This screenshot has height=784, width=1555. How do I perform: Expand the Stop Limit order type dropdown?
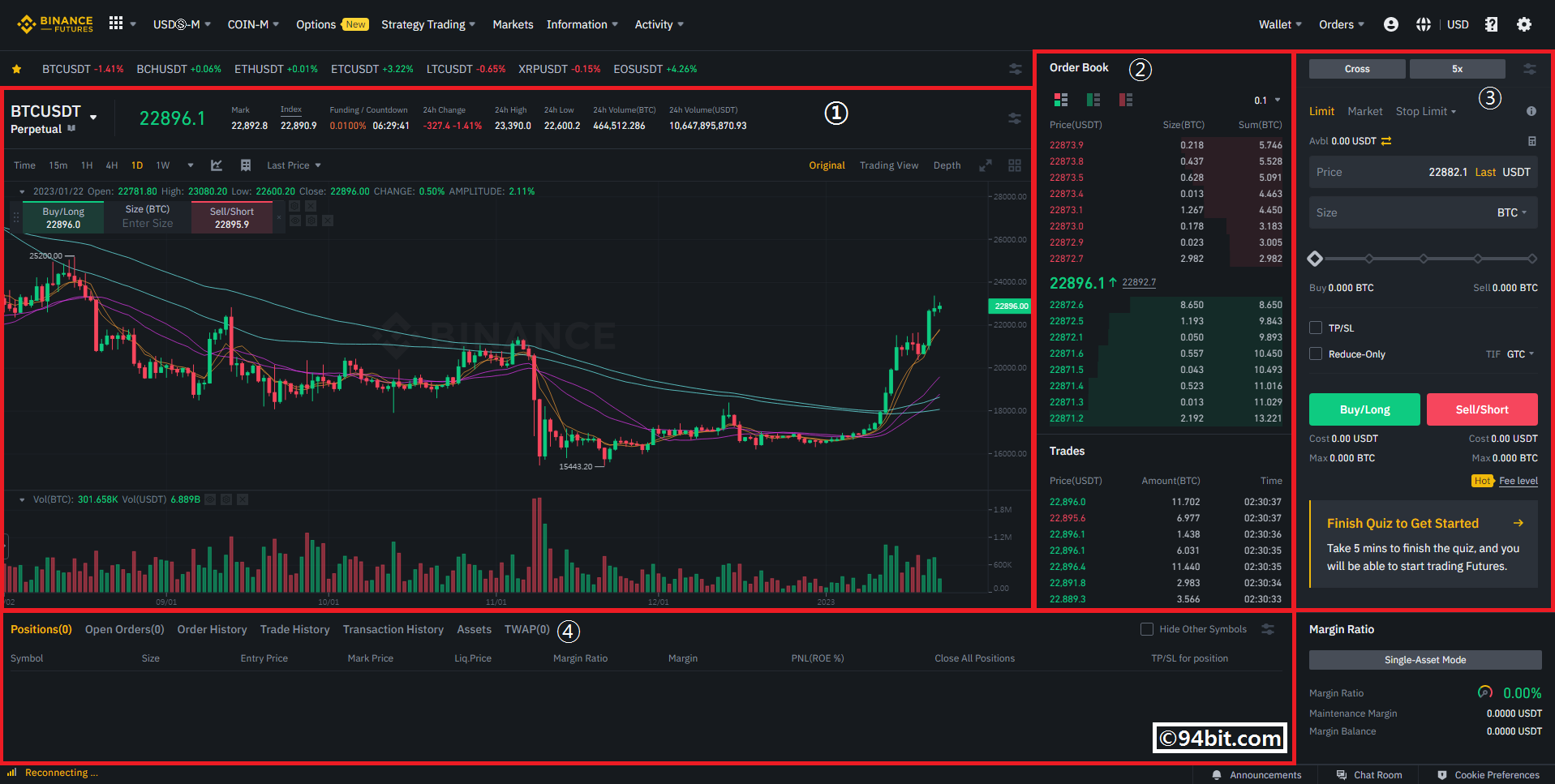click(x=1425, y=111)
